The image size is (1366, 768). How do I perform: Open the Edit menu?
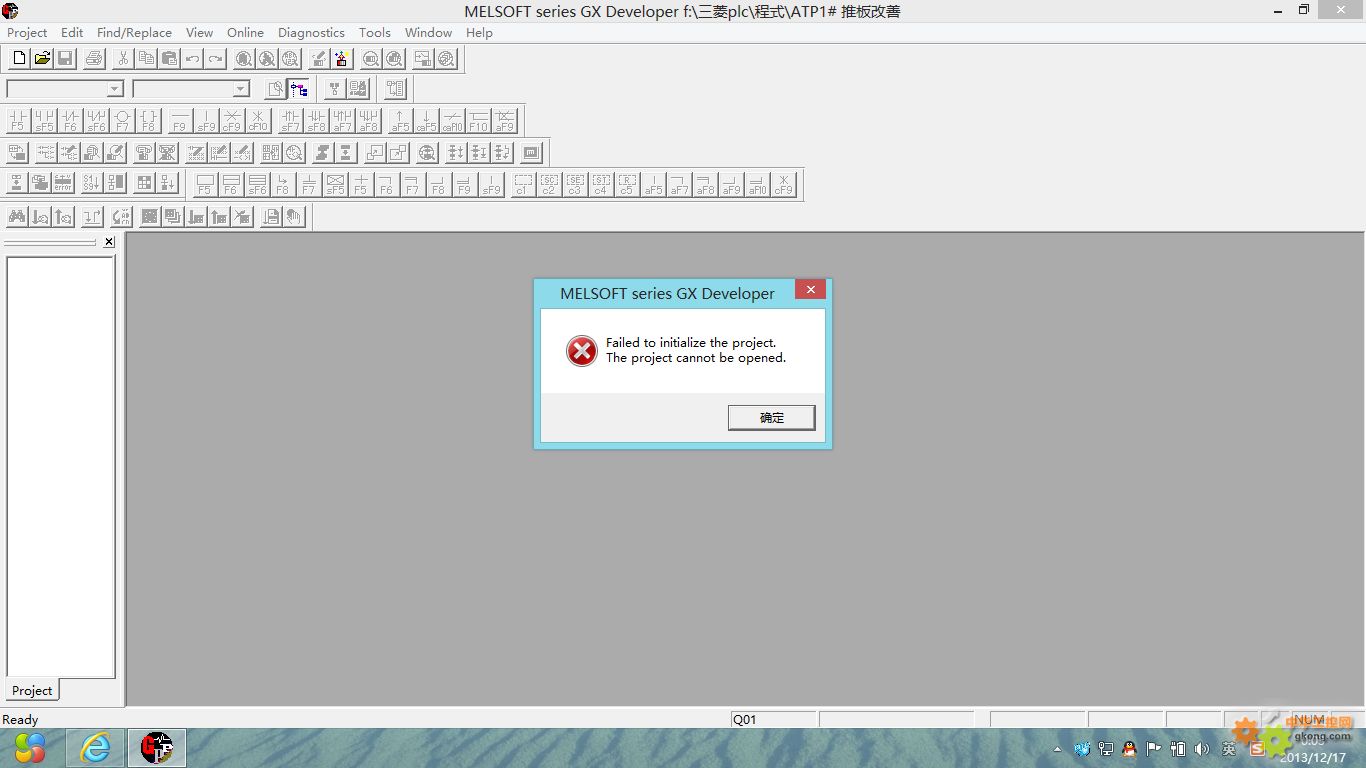coord(72,32)
